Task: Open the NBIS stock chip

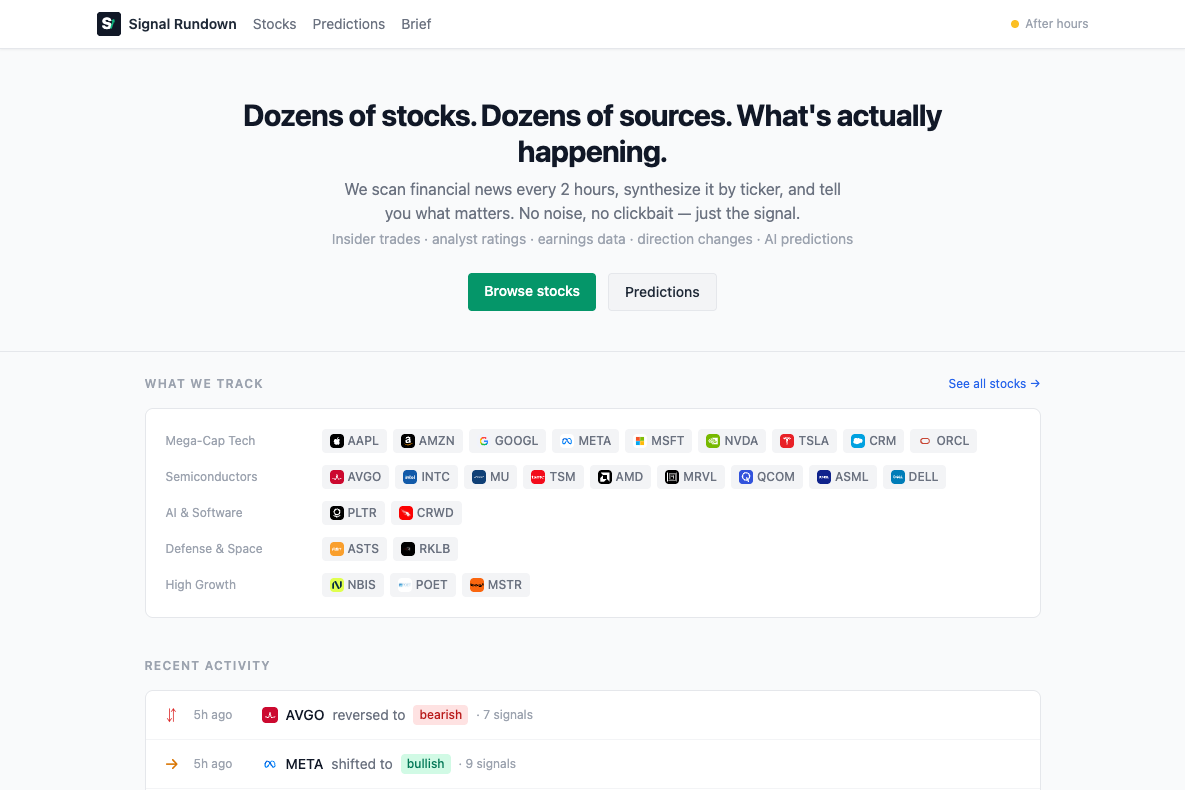Action: tap(353, 585)
